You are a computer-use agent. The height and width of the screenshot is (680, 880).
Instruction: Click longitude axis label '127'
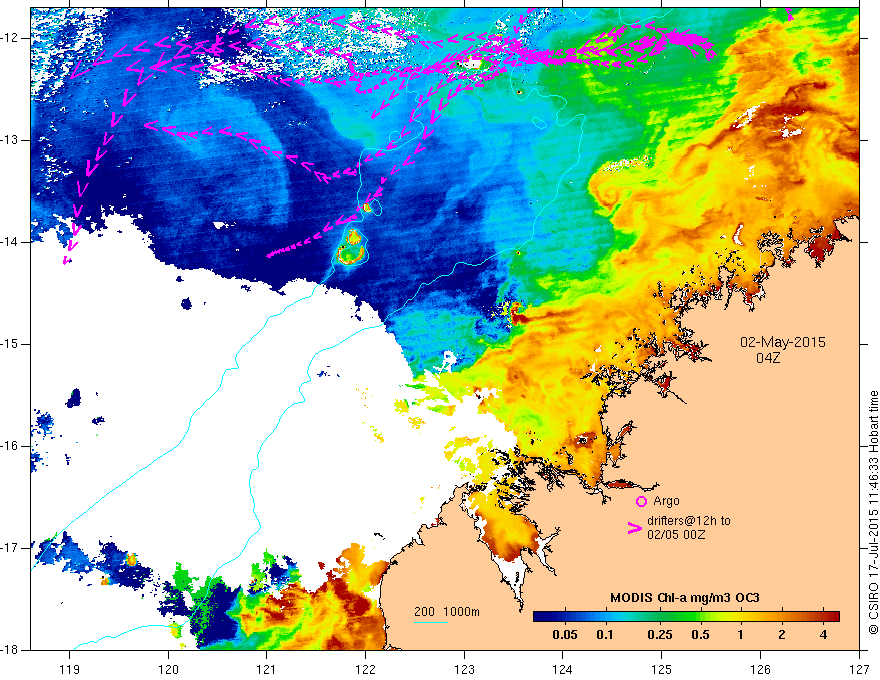pyautogui.click(x=859, y=669)
